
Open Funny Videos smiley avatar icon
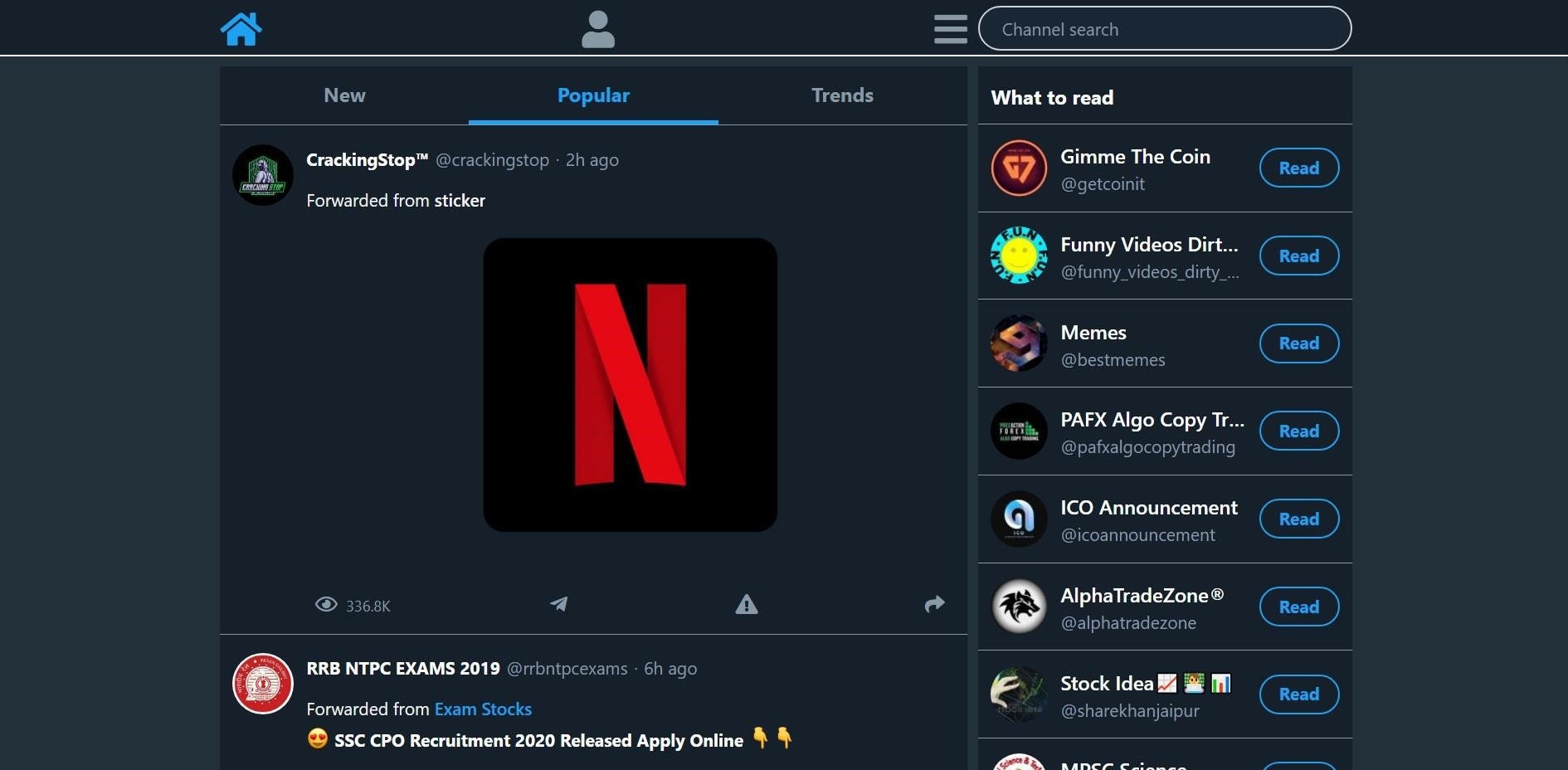pos(1019,256)
